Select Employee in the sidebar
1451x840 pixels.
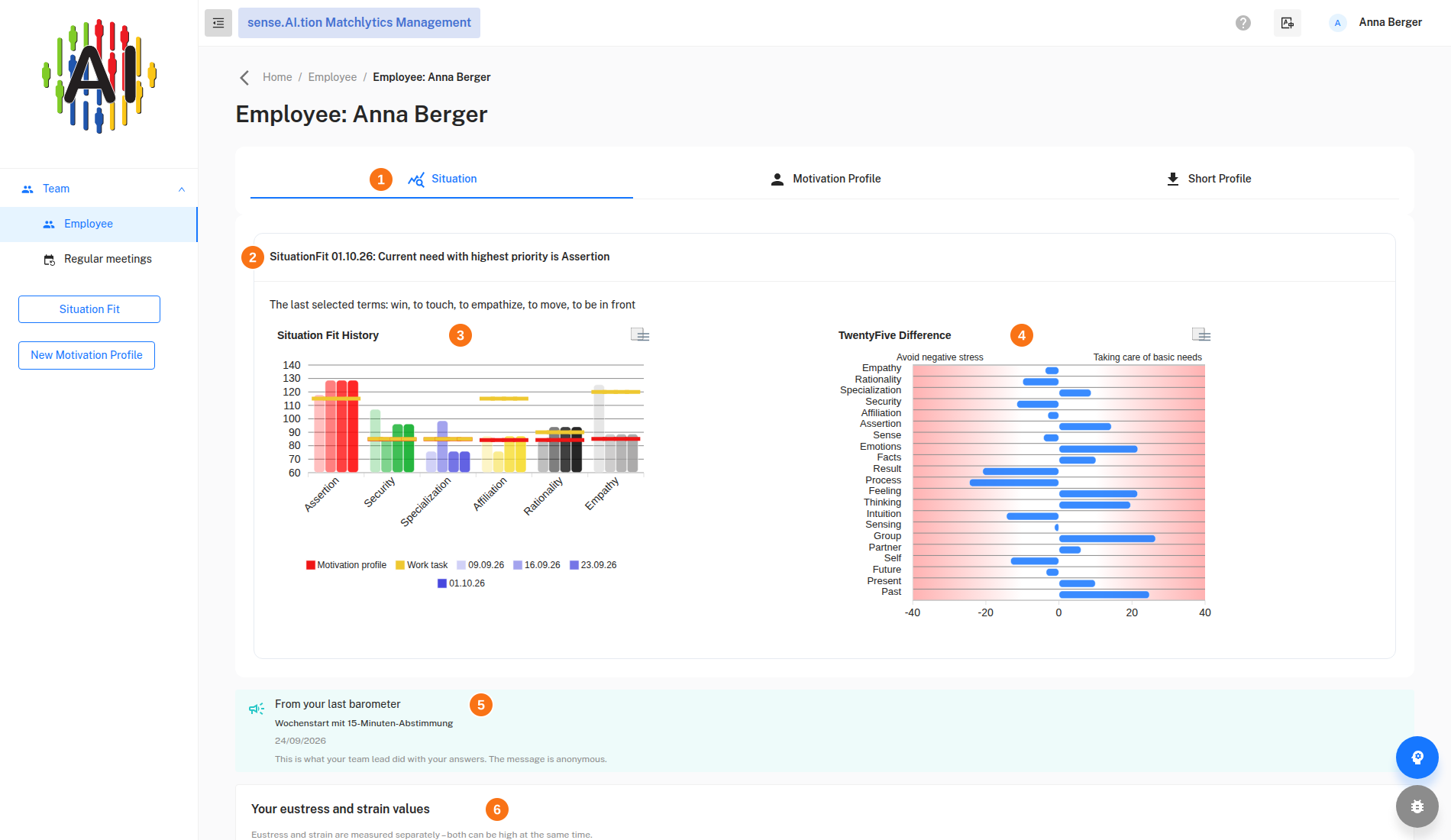tap(99, 224)
